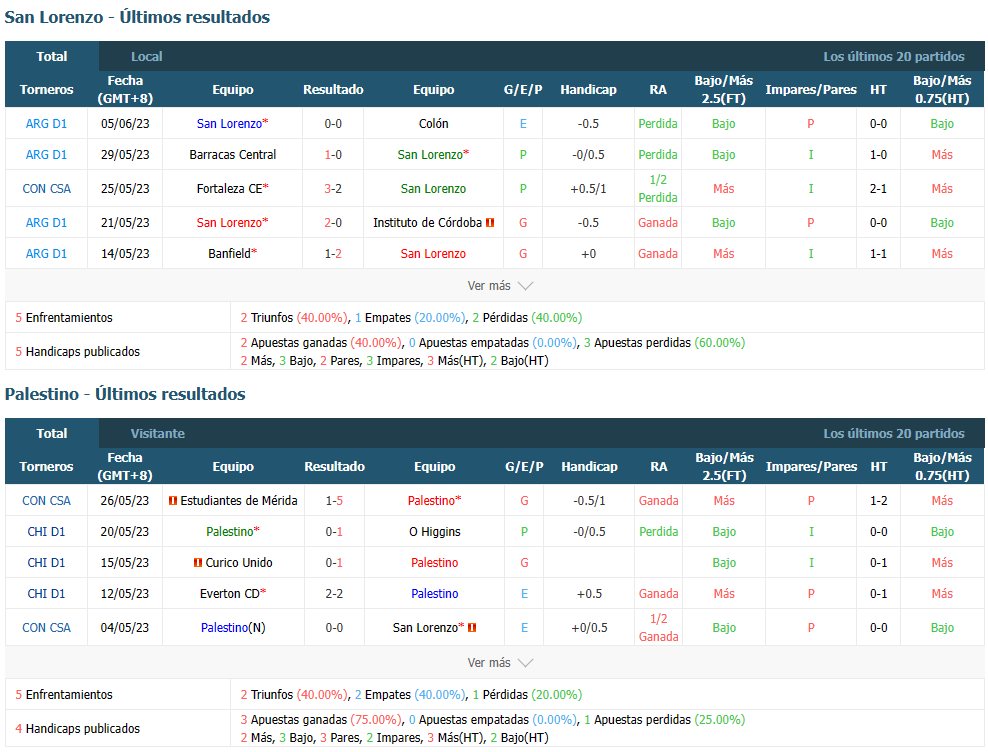This screenshot has width=988, height=752.
Task: Click handicap value -0.5/1 in Estudiantes row
Action: pos(589,500)
